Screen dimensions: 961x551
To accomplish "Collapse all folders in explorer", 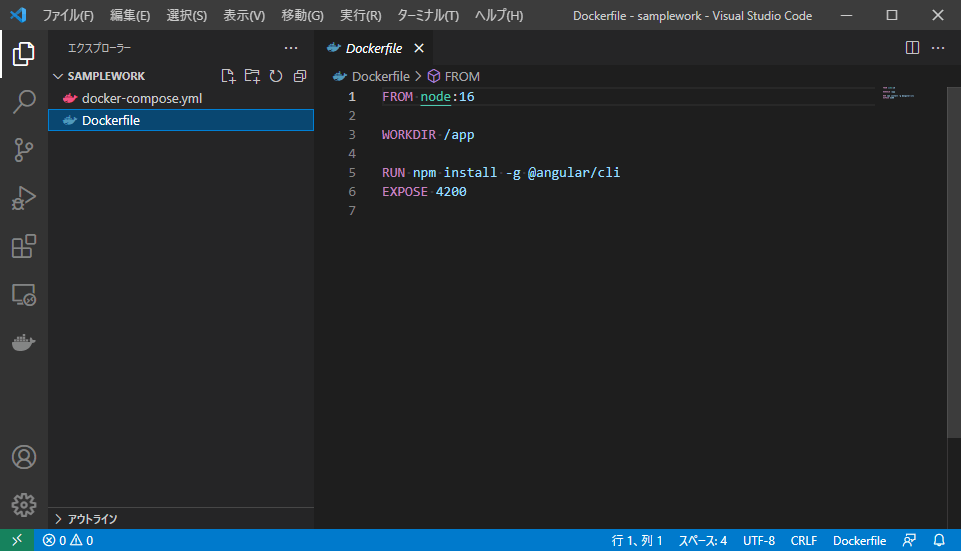I will tap(300, 76).
